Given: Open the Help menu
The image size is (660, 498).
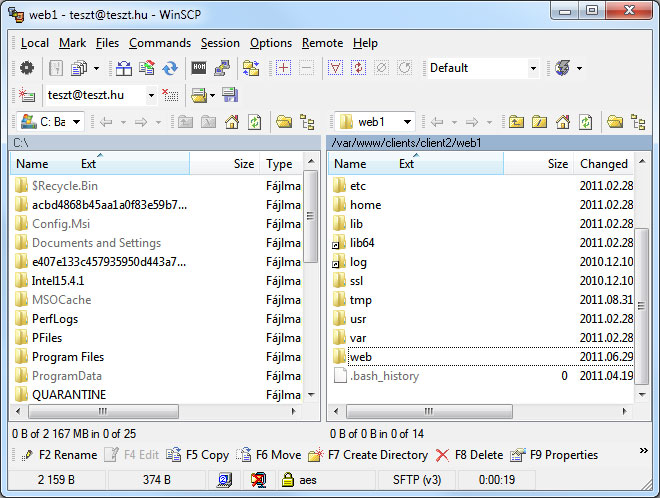Looking at the screenshot, I should coord(365,43).
